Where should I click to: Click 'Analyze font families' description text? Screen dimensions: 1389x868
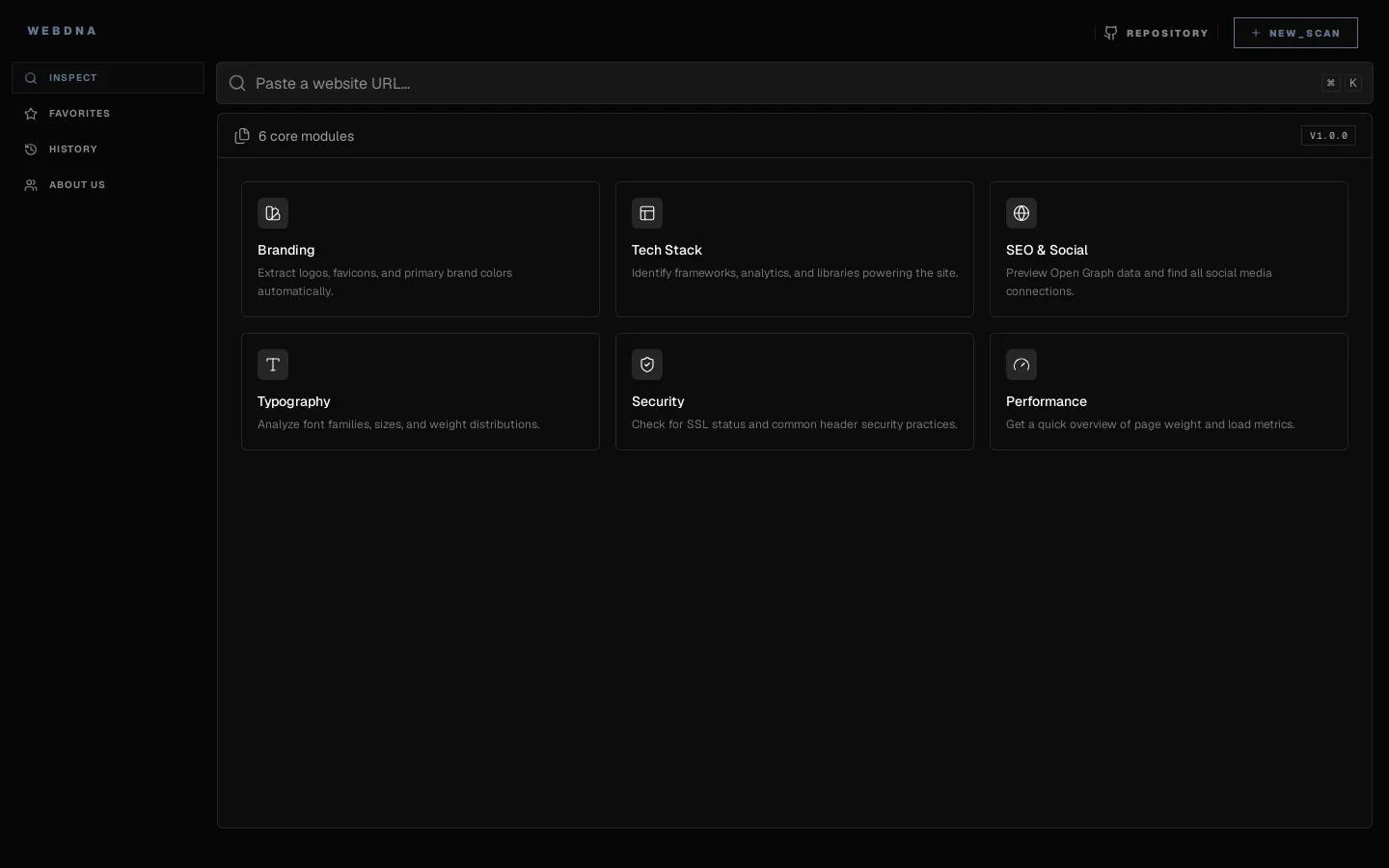coord(398,424)
